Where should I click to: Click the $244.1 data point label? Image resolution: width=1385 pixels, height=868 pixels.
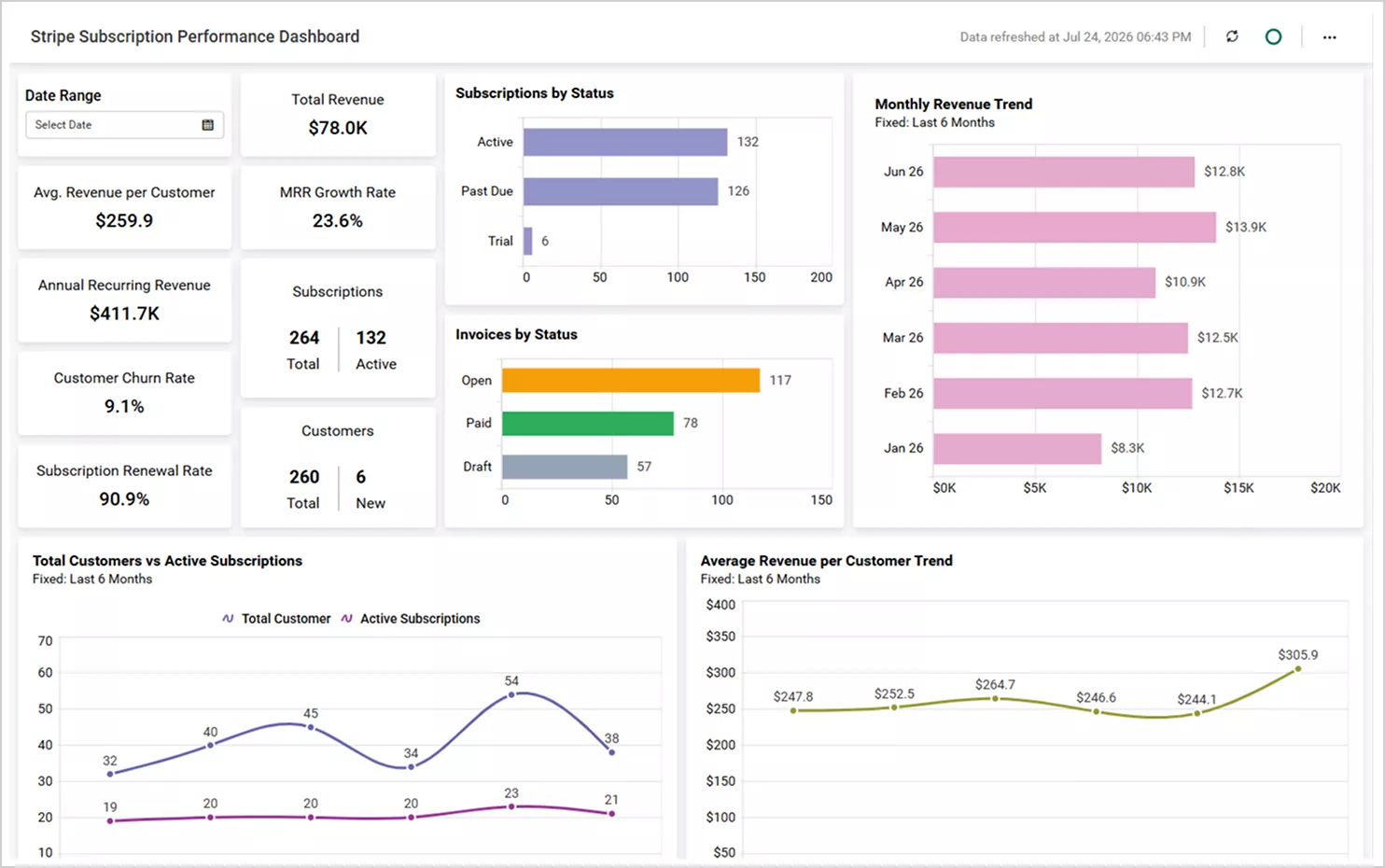click(x=1196, y=700)
